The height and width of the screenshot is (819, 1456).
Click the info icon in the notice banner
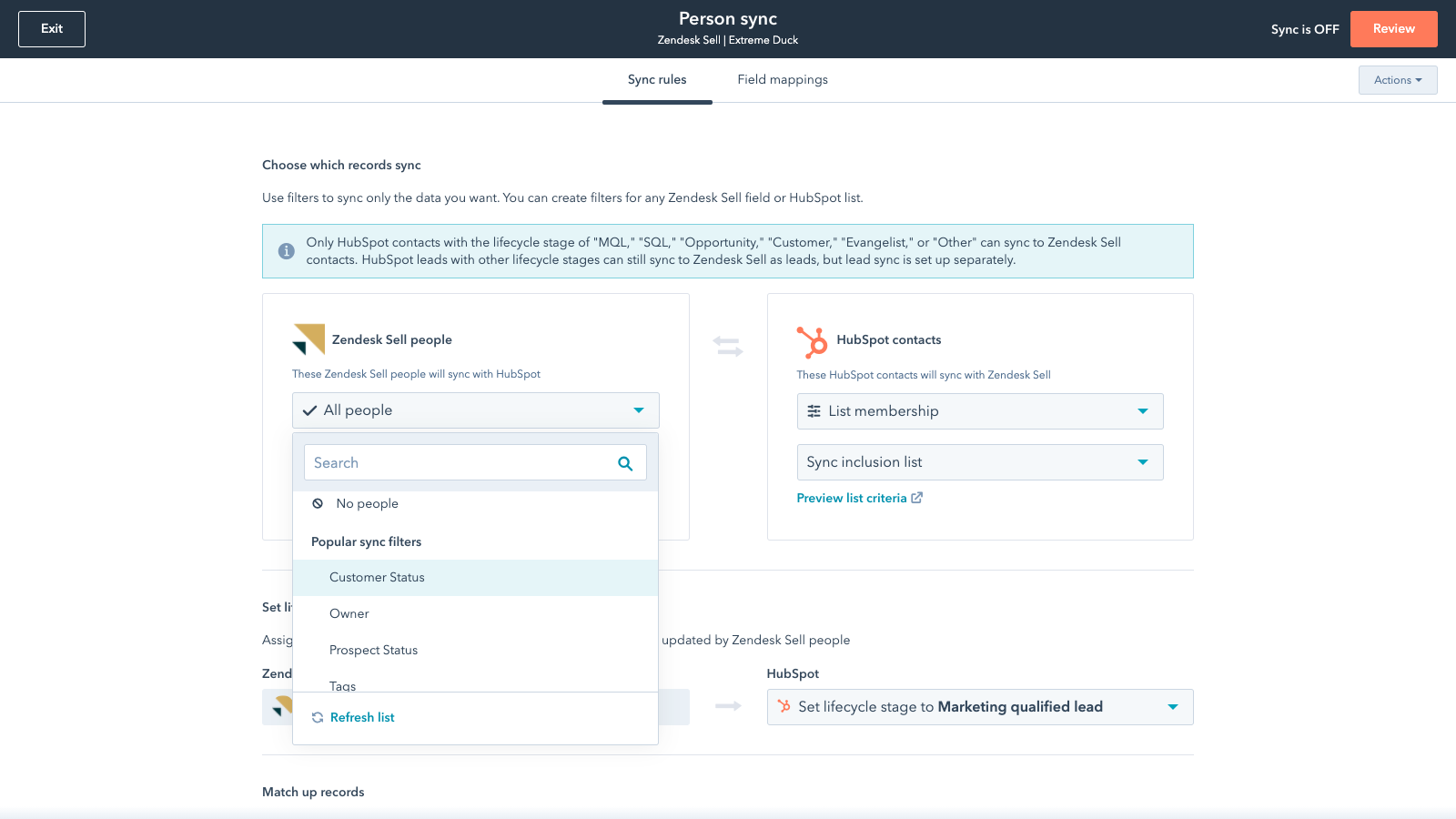[286, 251]
